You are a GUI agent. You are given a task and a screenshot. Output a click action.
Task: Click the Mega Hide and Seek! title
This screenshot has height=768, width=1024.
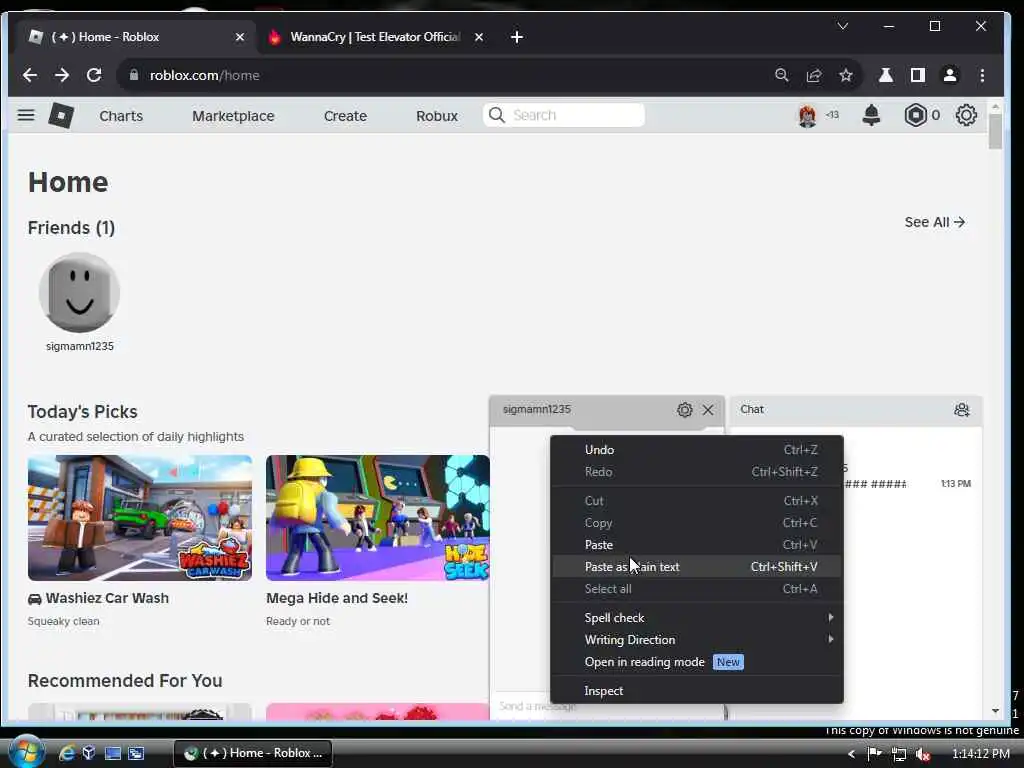(337, 598)
